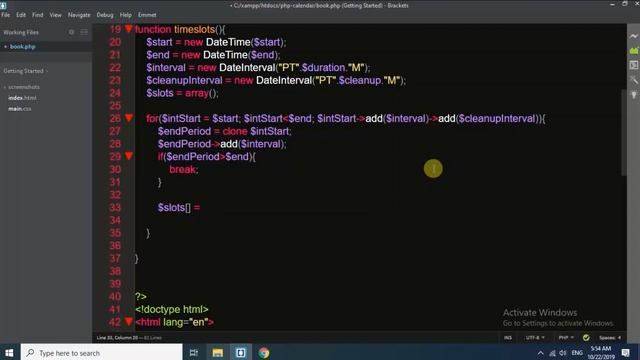640x360 pixels.
Task: Click cursor position Line 33 status text
Action: pos(117,338)
